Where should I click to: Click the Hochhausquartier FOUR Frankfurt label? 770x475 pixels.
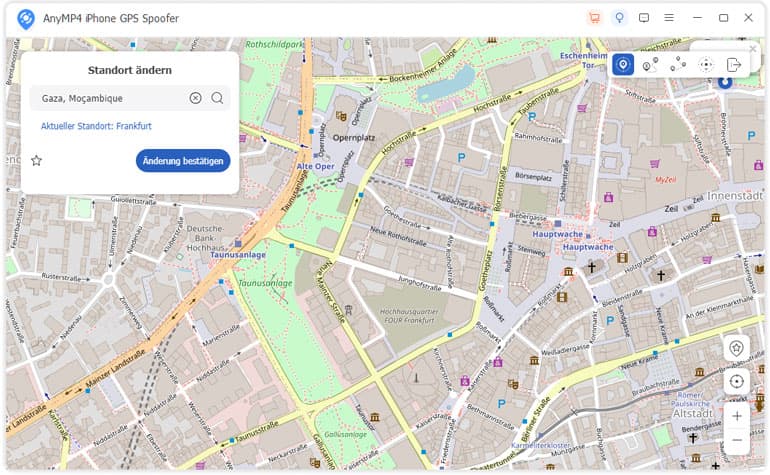point(409,316)
